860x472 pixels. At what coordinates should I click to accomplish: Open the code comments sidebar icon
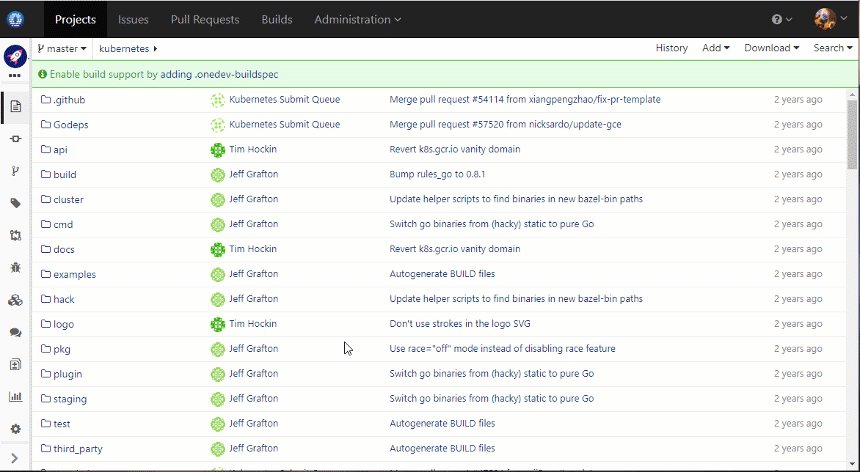15,332
